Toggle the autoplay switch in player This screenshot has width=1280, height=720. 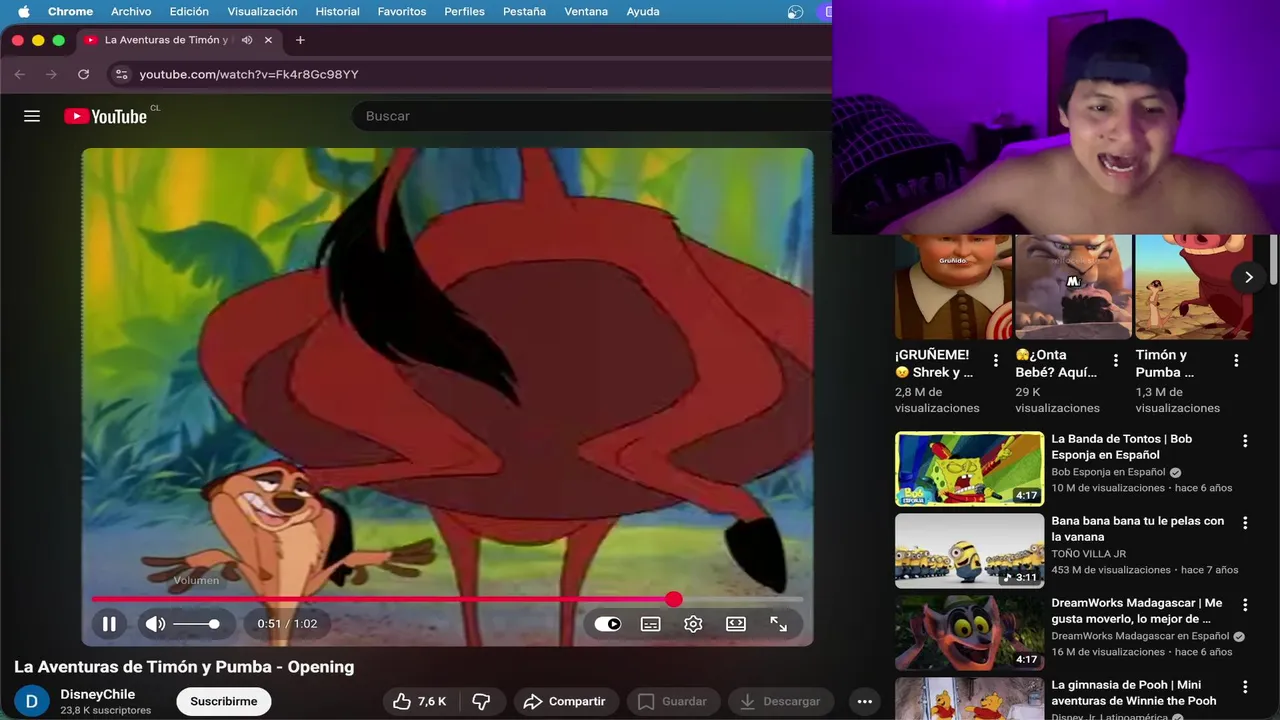pyautogui.click(x=608, y=624)
